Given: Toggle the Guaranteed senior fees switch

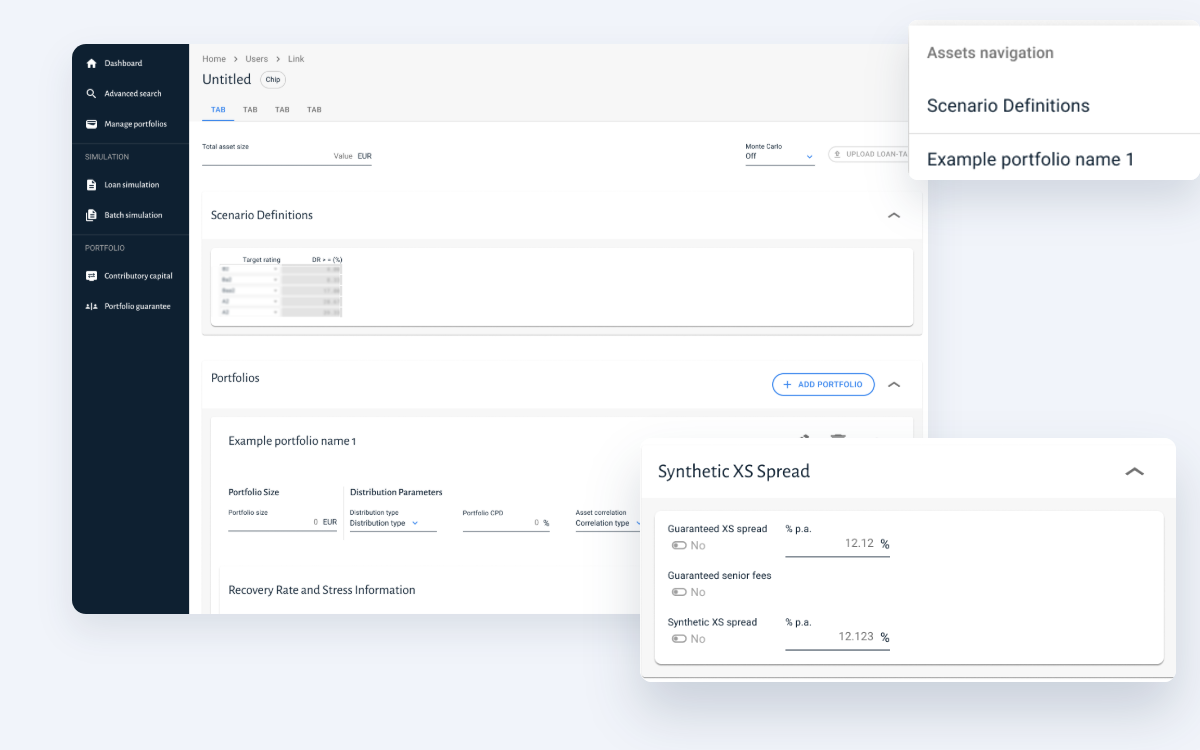Looking at the screenshot, I should pos(679,592).
